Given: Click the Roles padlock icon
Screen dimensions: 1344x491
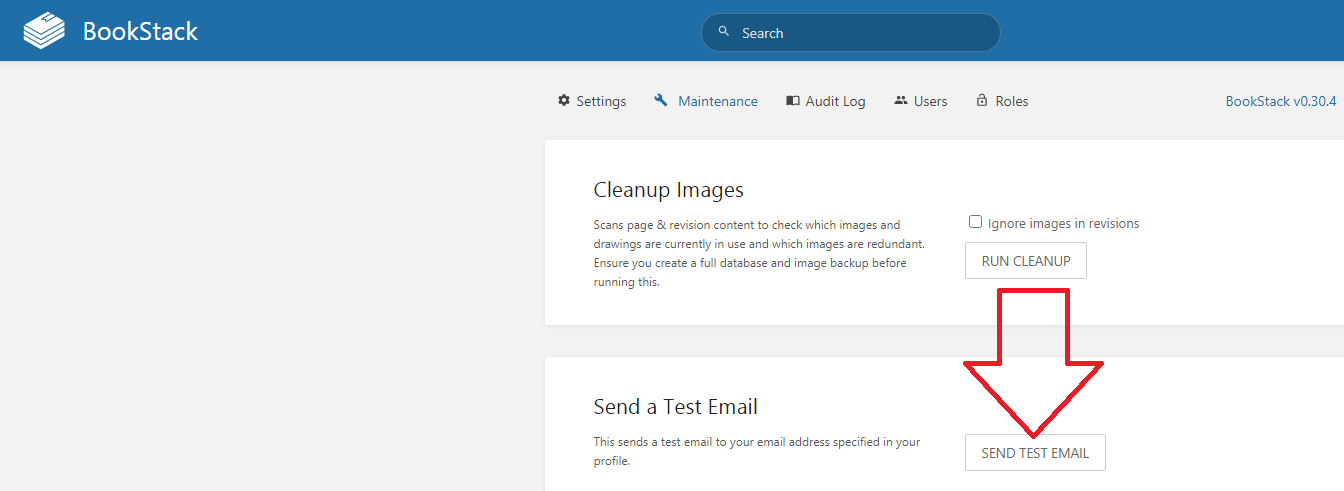Looking at the screenshot, I should coord(982,100).
